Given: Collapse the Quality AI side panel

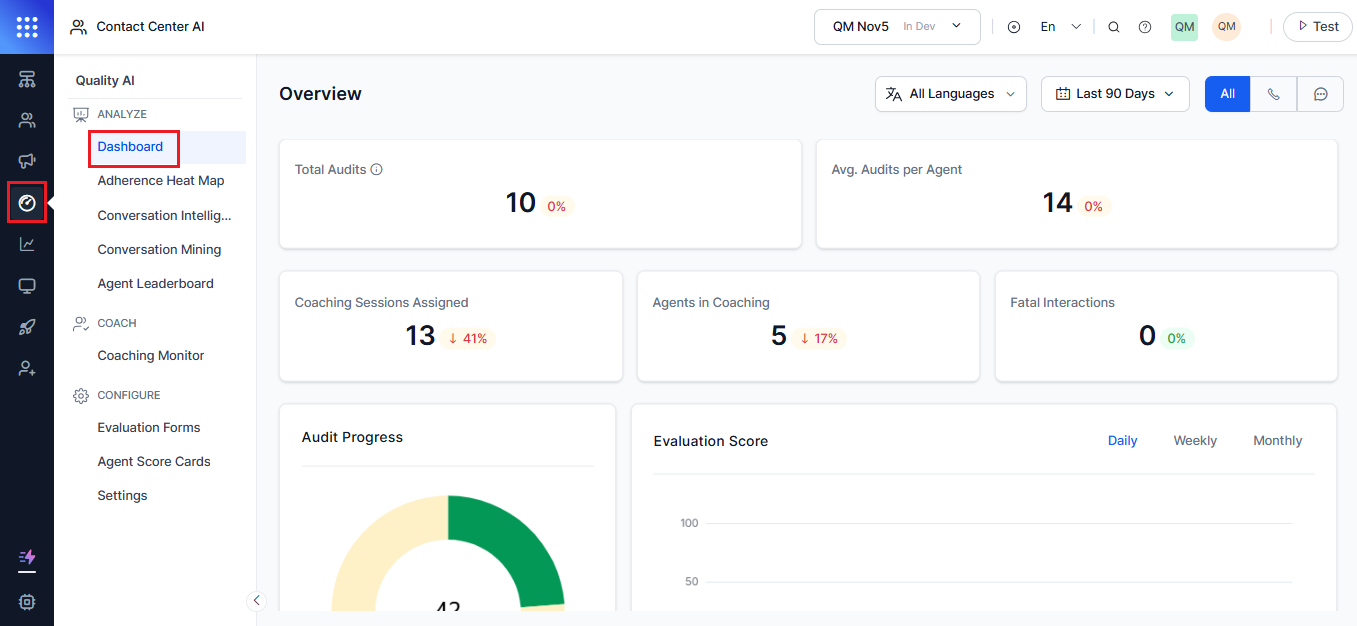Looking at the screenshot, I should coord(256,600).
